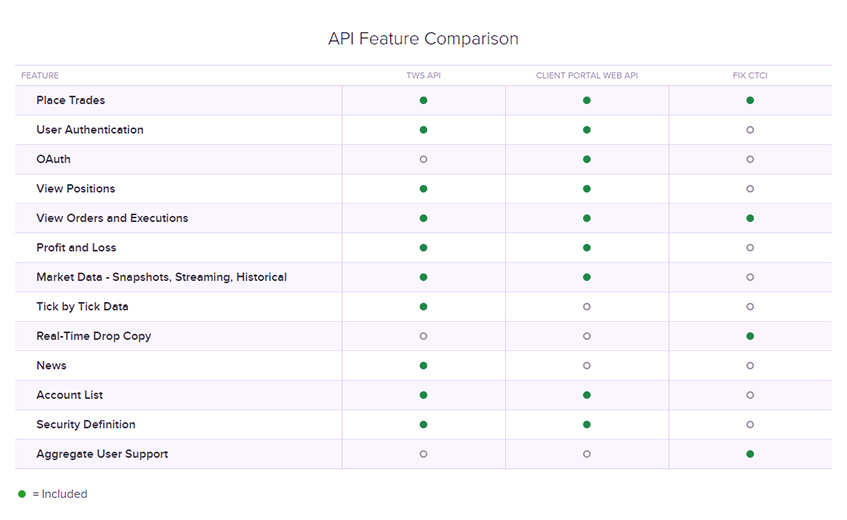Viewport: 847px width, 520px height.
Task: Select the Place Trades feature label
Action: click(x=71, y=100)
